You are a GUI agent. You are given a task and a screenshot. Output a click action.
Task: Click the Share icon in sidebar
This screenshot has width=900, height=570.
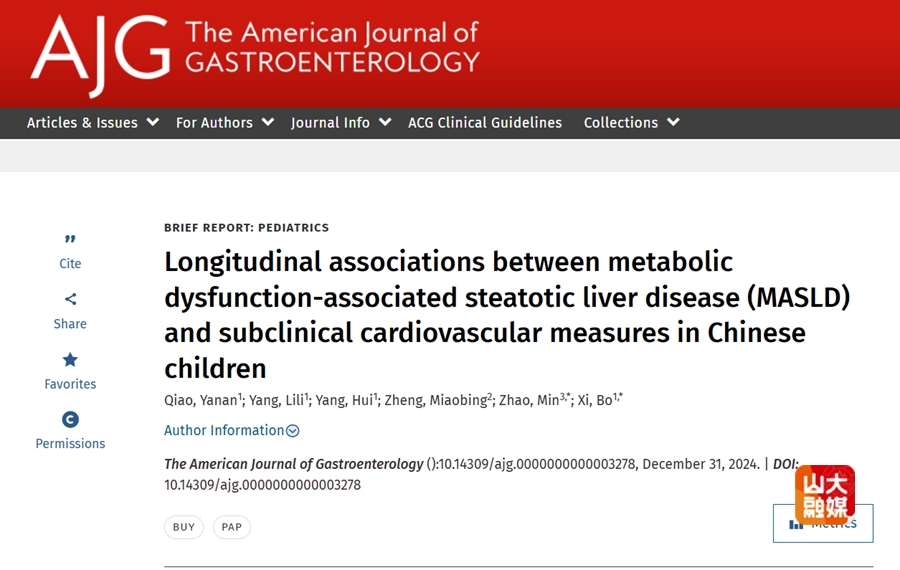coord(70,299)
